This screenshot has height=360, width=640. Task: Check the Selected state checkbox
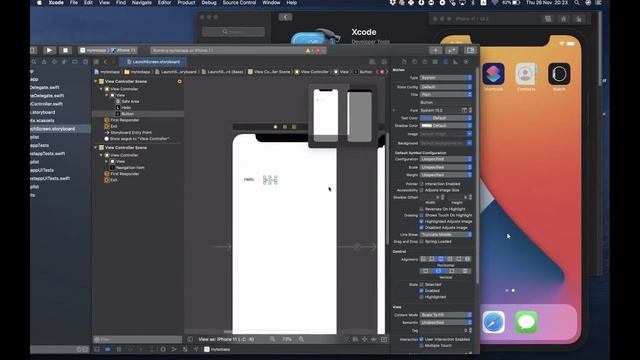[422, 284]
